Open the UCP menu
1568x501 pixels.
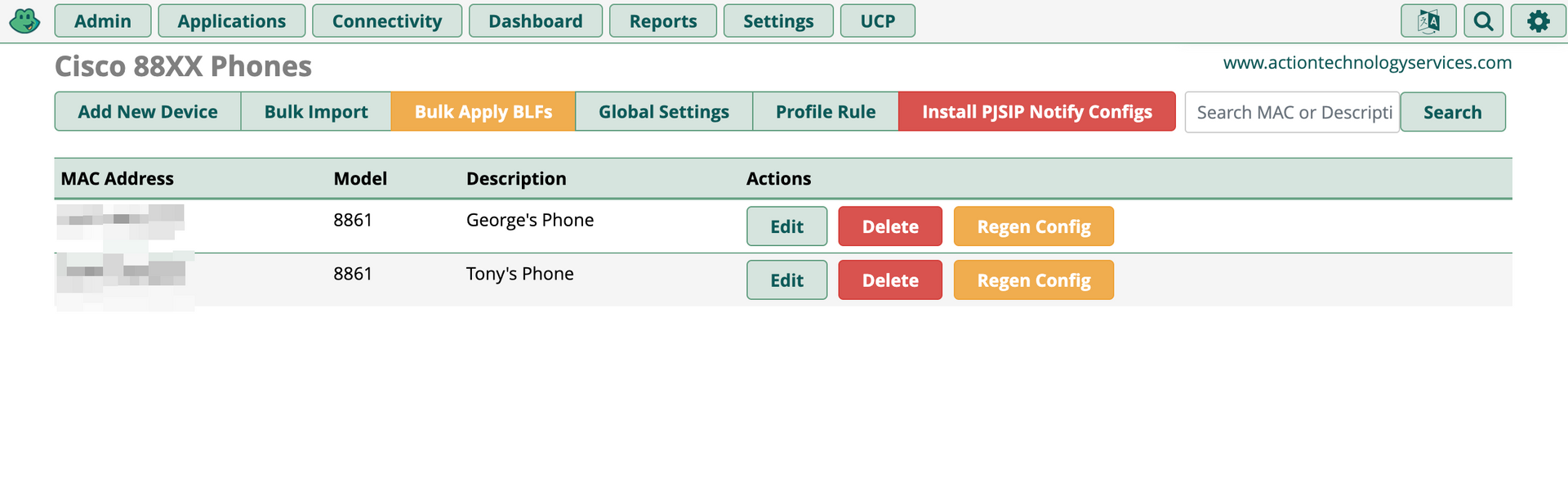pyautogui.click(x=877, y=21)
